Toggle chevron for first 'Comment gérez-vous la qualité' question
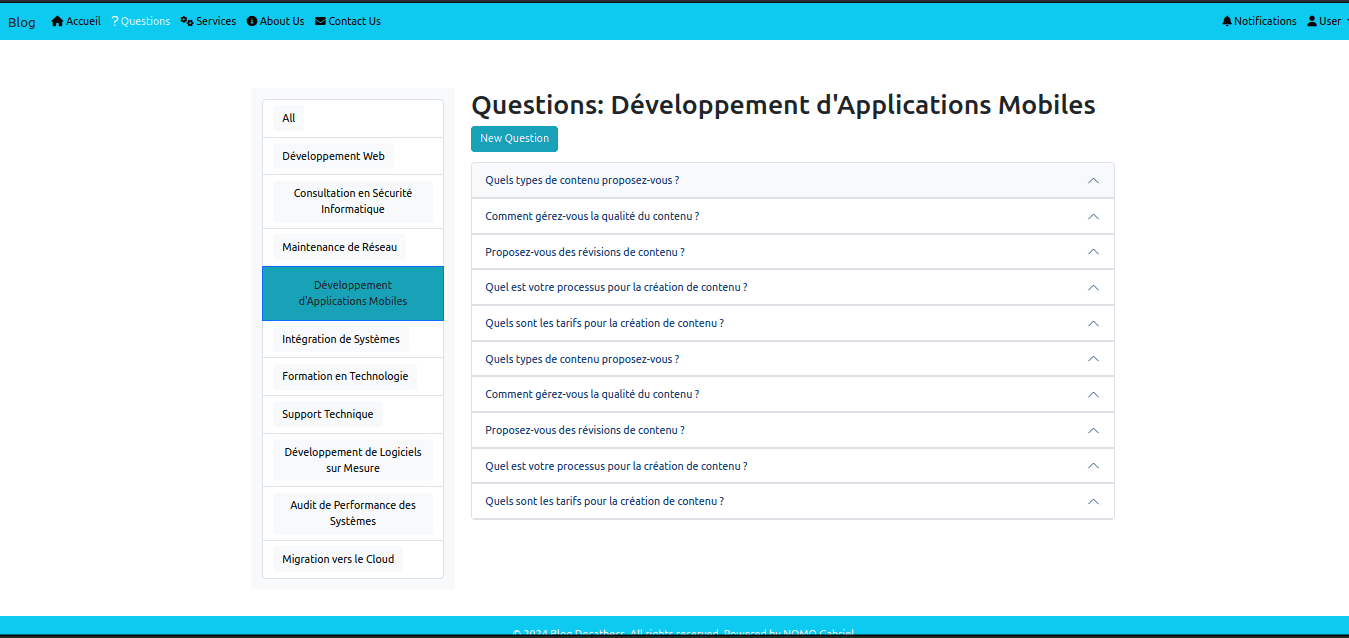 point(1093,216)
